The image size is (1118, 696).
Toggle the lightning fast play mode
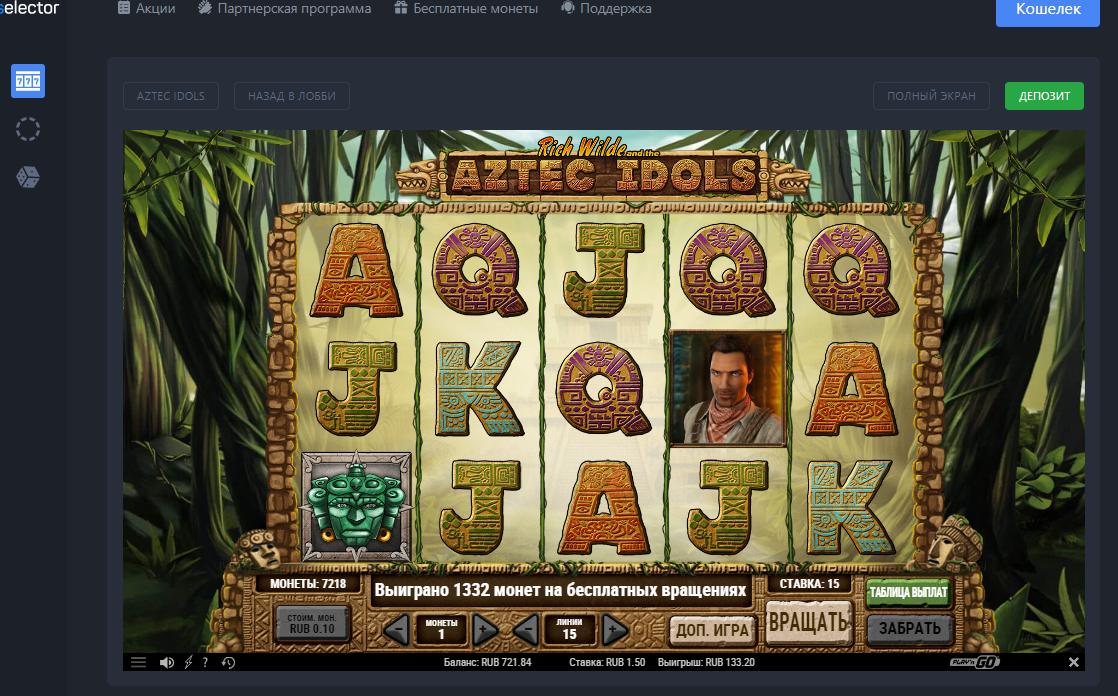[x=188, y=662]
